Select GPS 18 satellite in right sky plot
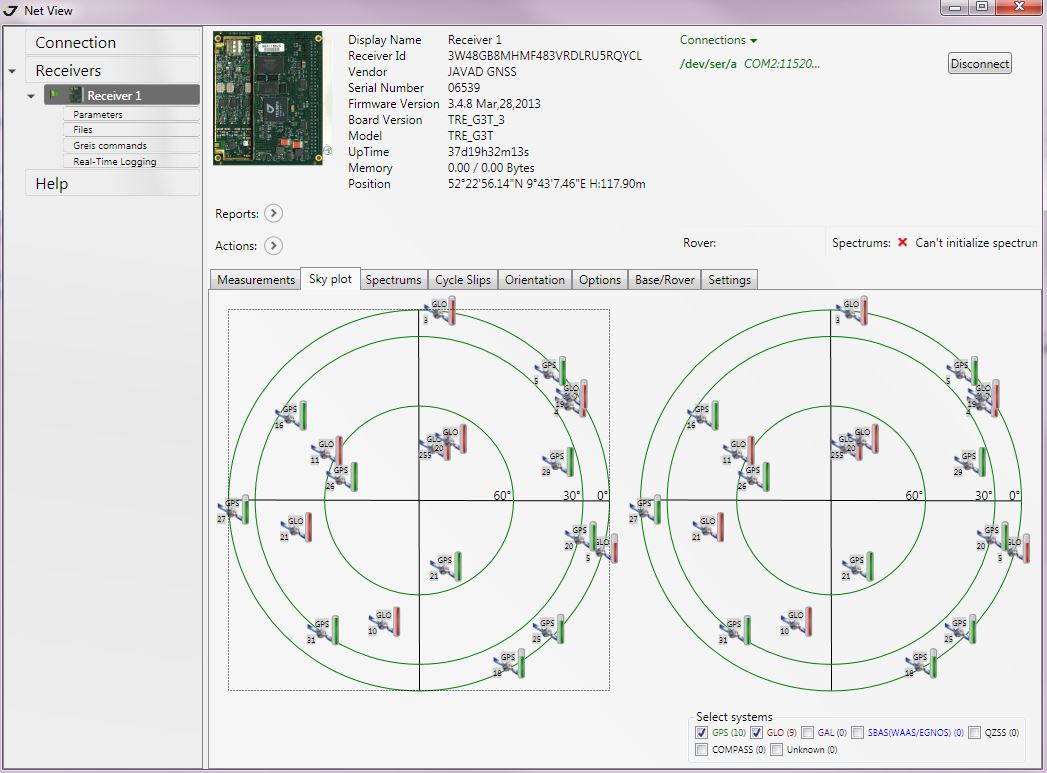 921,664
